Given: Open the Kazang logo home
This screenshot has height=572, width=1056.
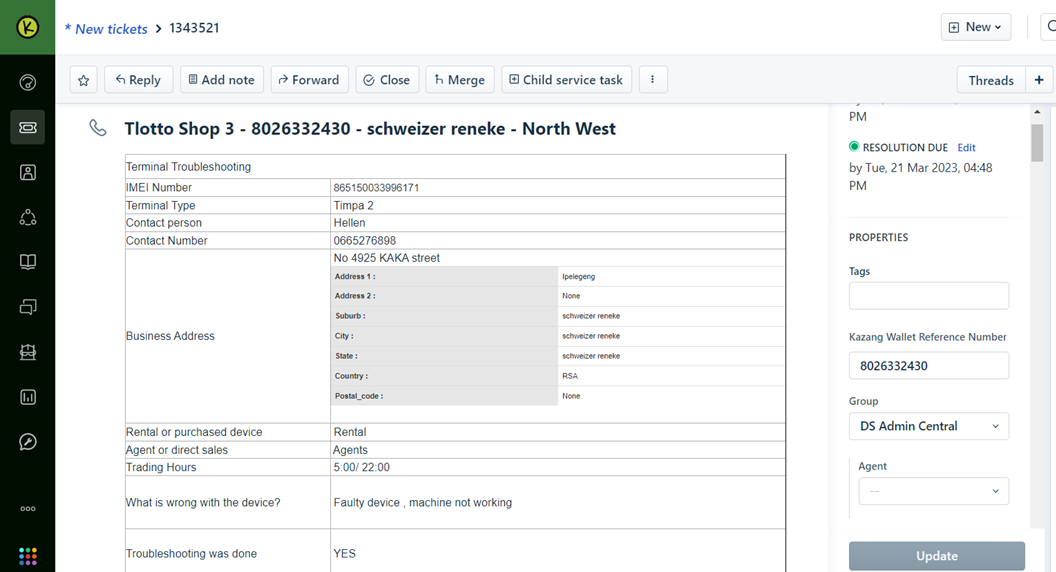Looking at the screenshot, I should click(28, 27).
